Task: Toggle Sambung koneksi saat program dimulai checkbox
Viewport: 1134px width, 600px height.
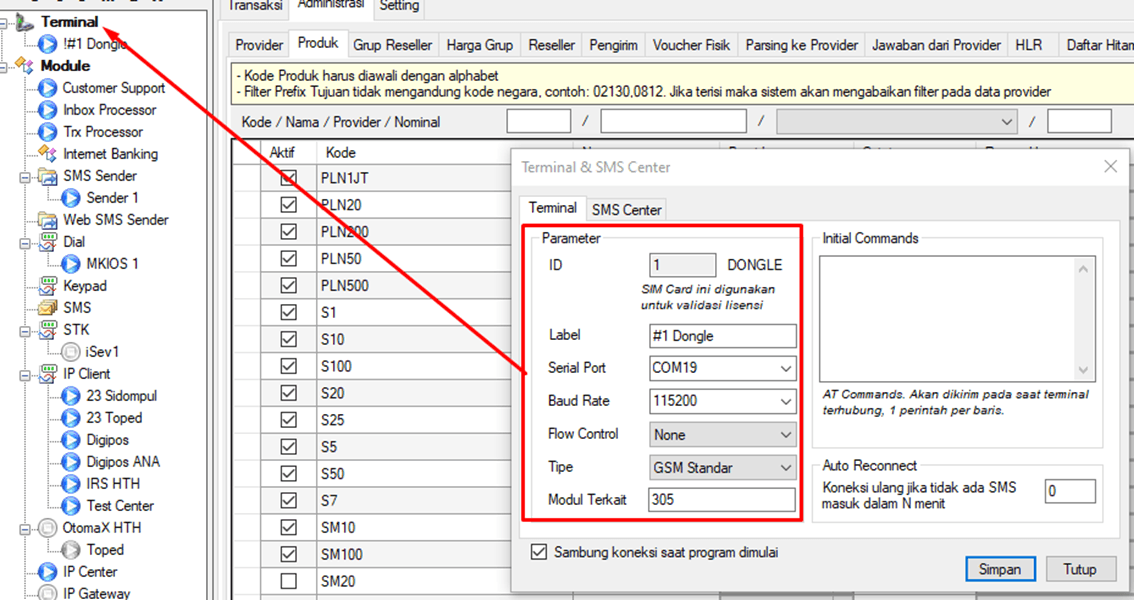Action: 540,552
